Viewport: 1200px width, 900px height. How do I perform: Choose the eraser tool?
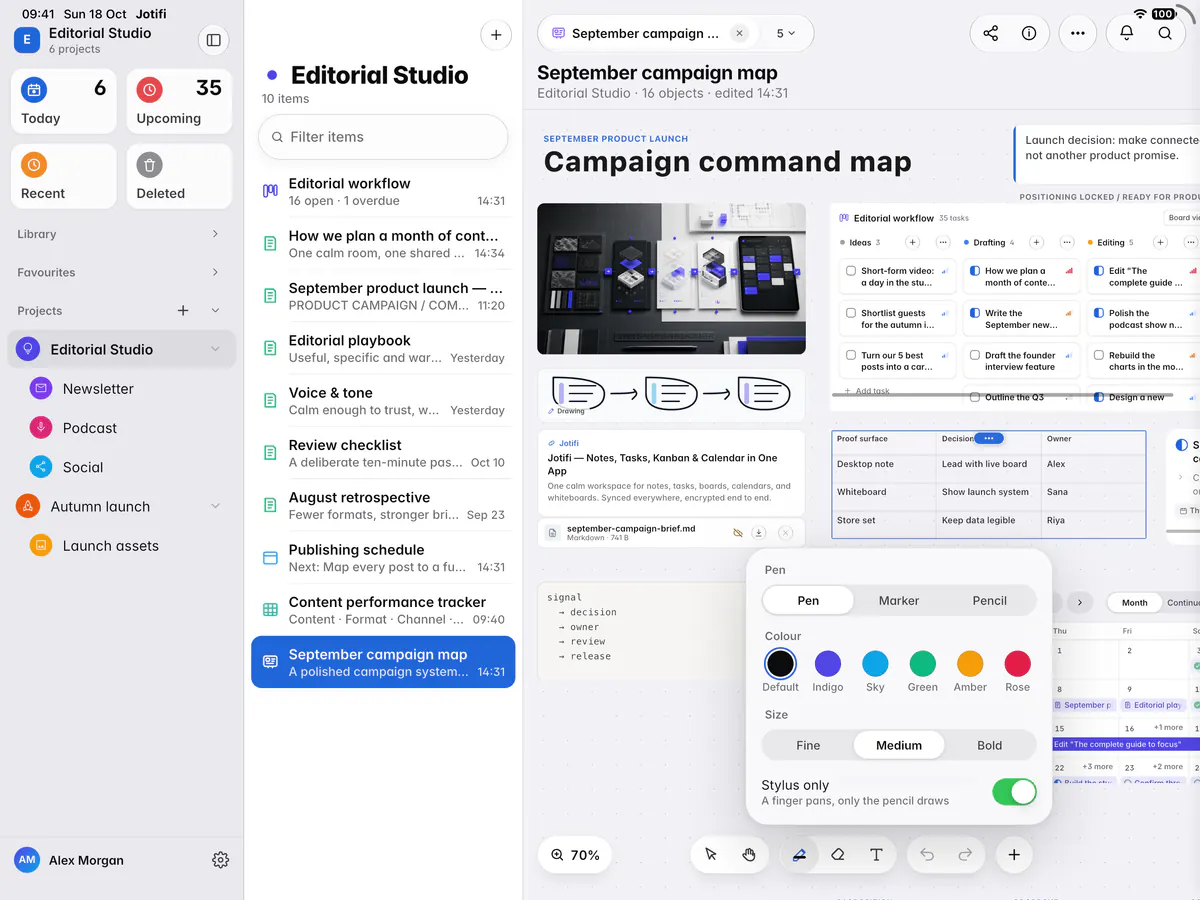coord(838,855)
